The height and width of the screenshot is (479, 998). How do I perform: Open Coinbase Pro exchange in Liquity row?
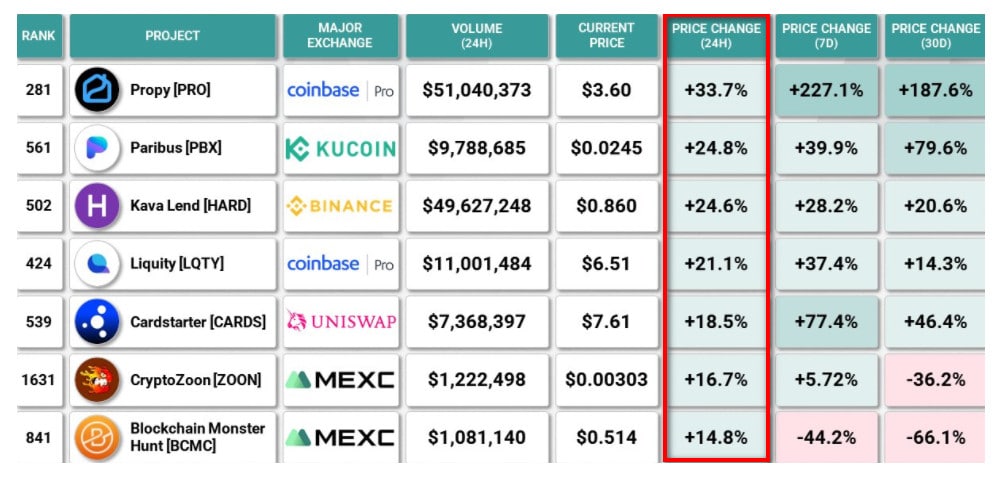[340, 264]
